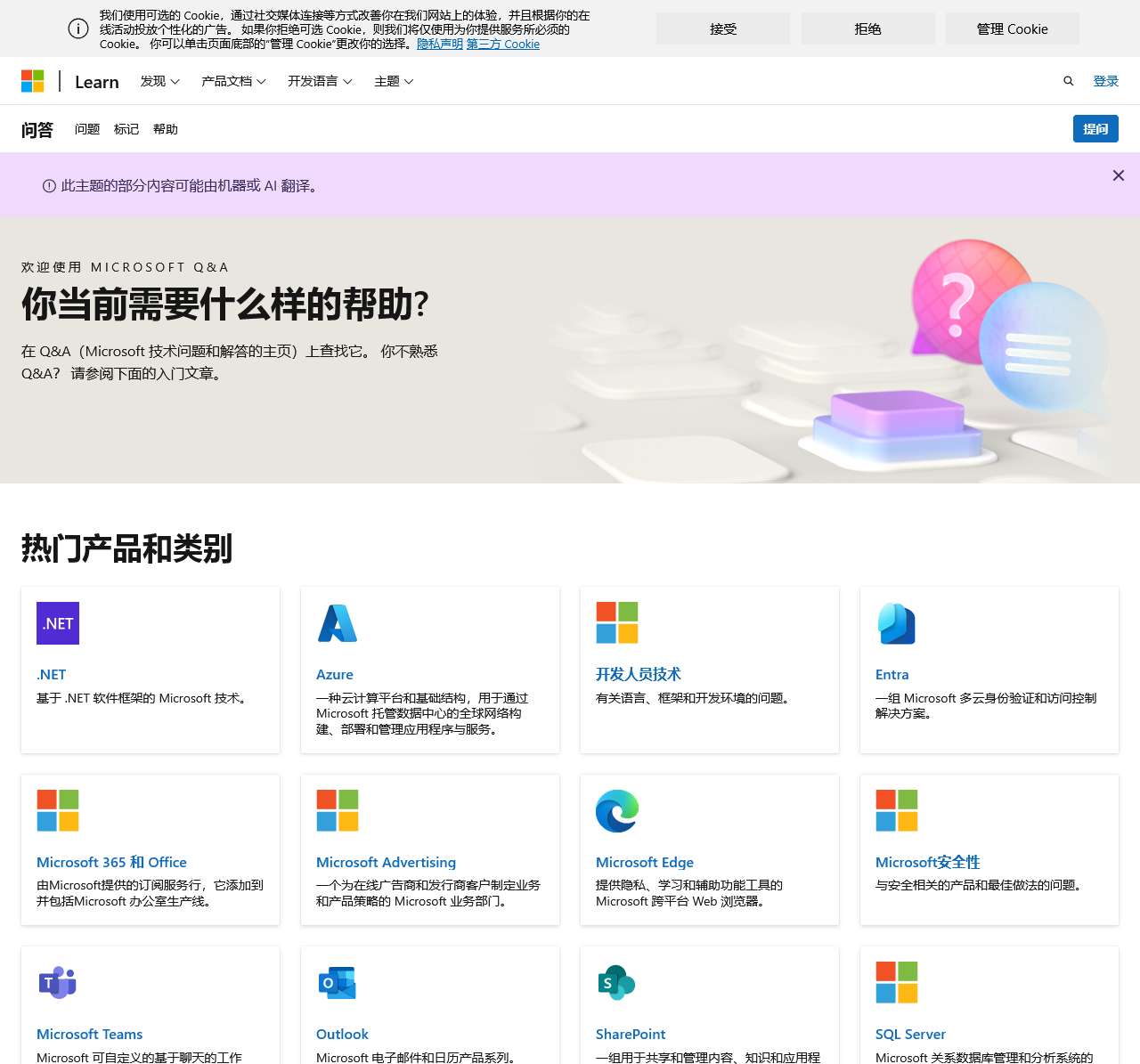Image resolution: width=1140 pixels, height=1064 pixels.
Task: Click the speech bubbles hero illustration
Action: pos(1009,325)
